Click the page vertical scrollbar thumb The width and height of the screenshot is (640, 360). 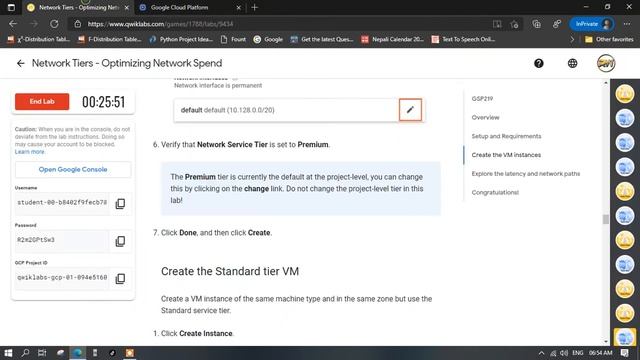coord(606,219)
